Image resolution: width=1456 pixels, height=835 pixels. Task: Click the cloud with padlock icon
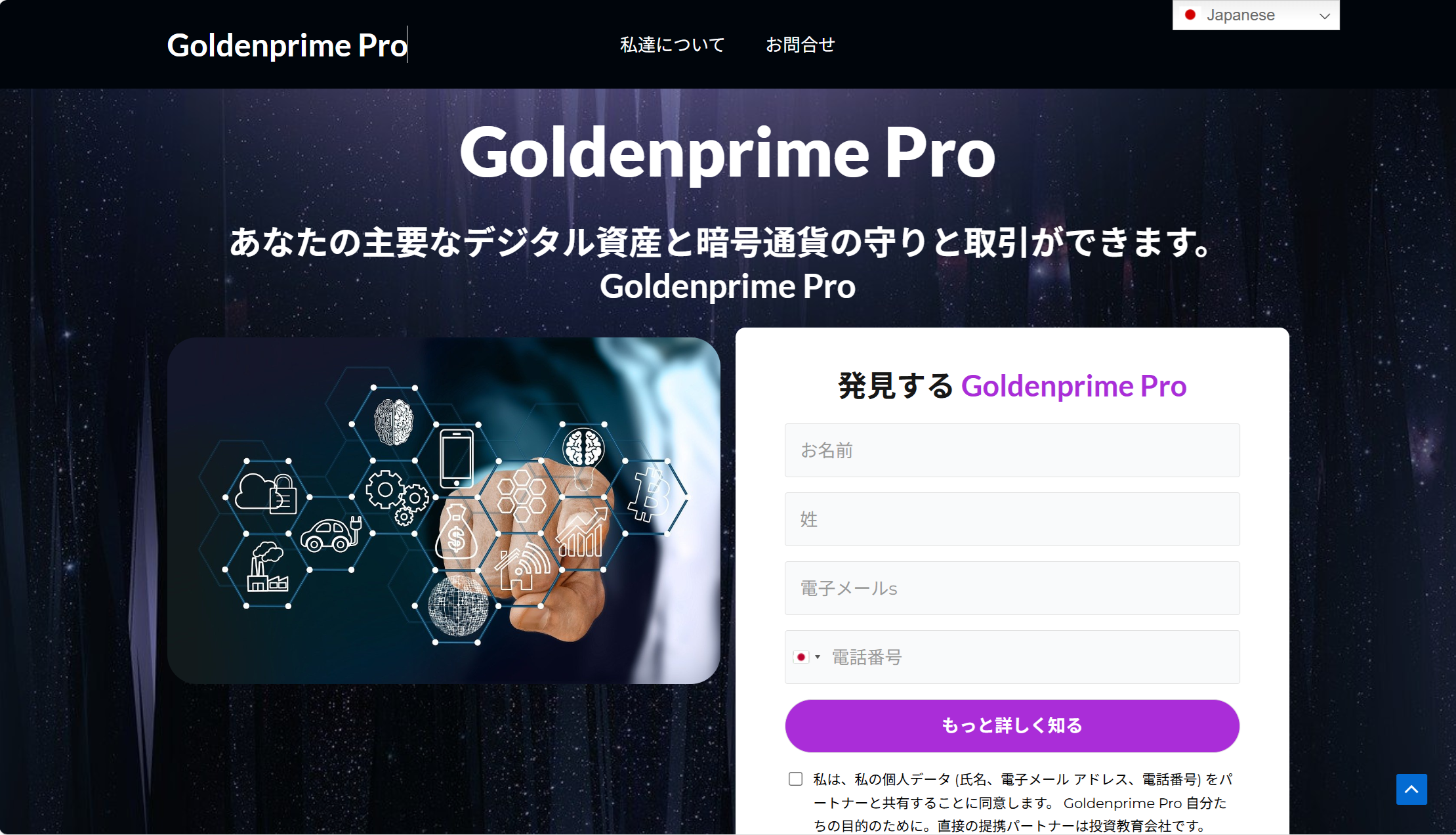266,493
